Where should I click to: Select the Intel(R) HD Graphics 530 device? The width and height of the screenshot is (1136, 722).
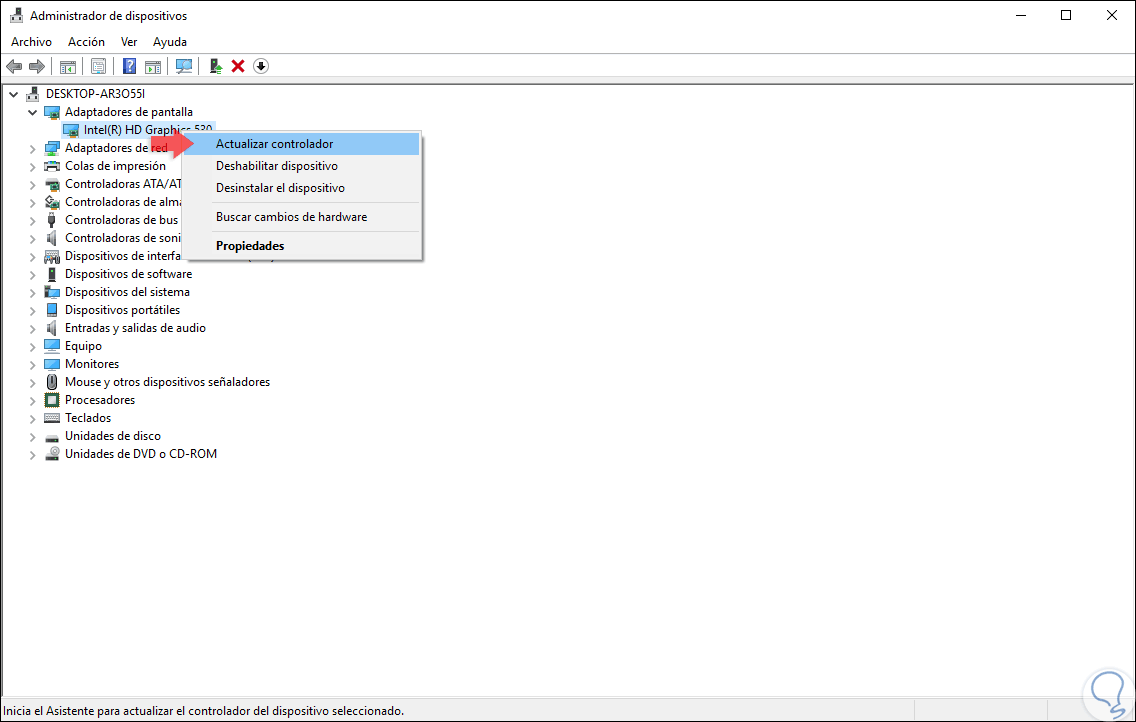pos(140,129)
